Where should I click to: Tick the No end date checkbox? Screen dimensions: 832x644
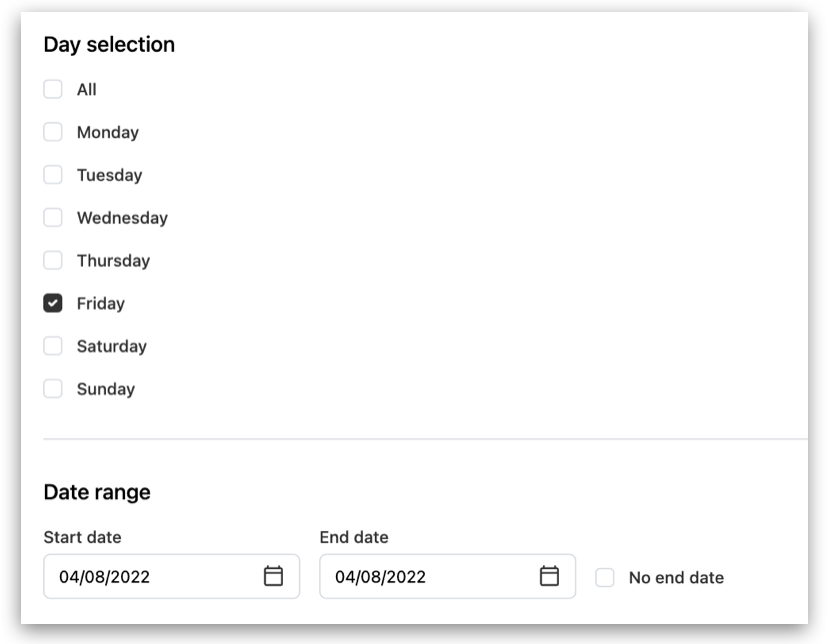click(605, 577)
